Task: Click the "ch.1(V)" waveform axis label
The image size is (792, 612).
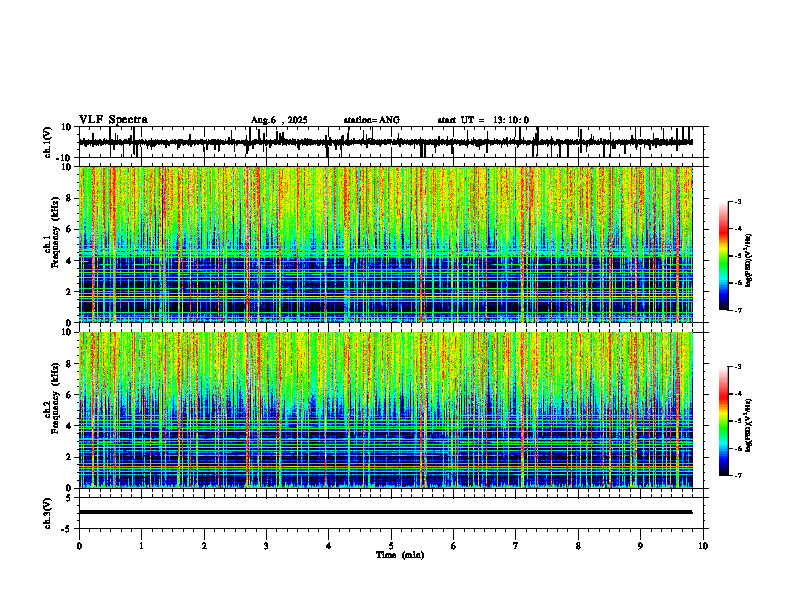Action: coord(47,142)
